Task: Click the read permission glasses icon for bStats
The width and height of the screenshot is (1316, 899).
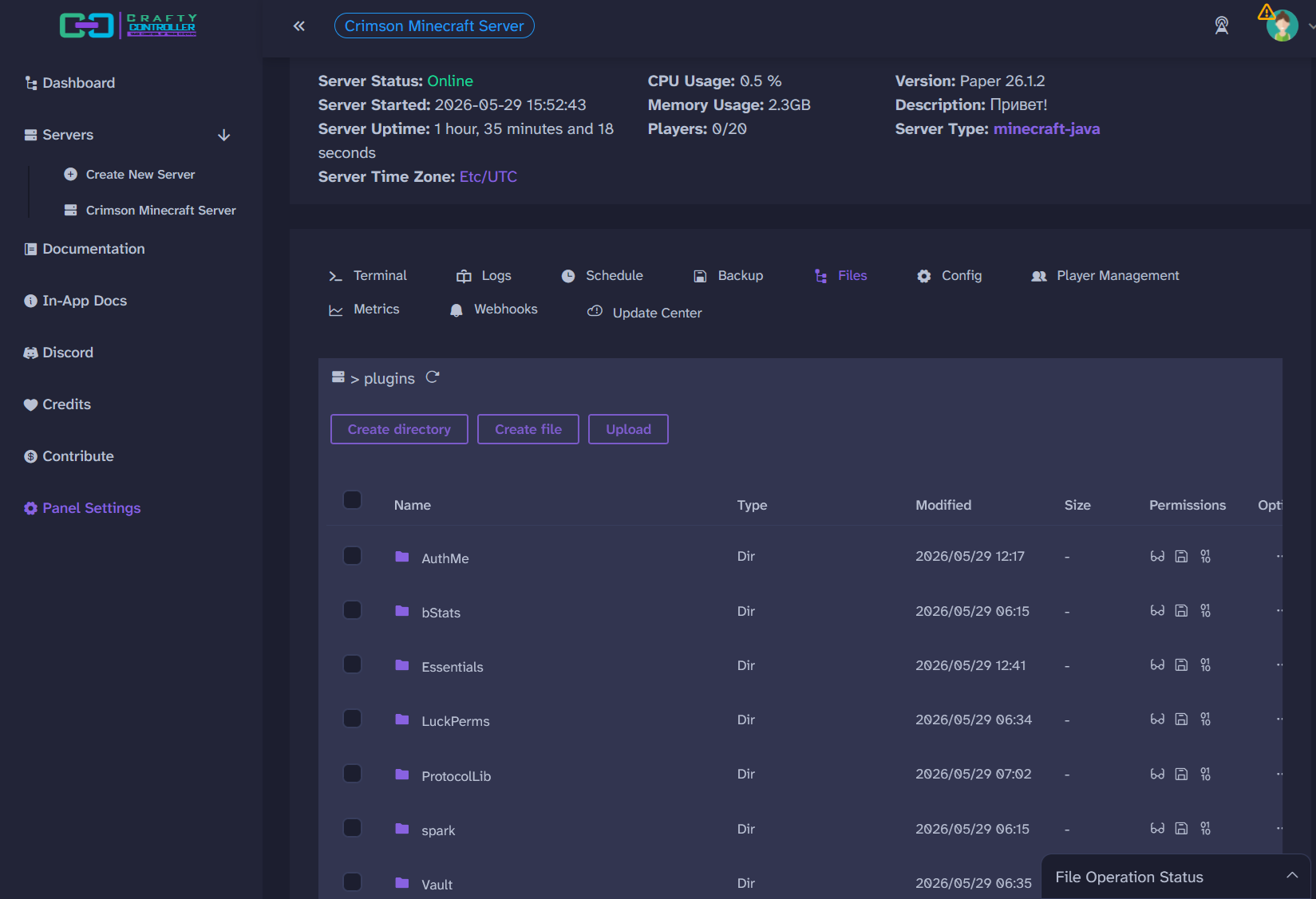Action: coord(1157,610)
